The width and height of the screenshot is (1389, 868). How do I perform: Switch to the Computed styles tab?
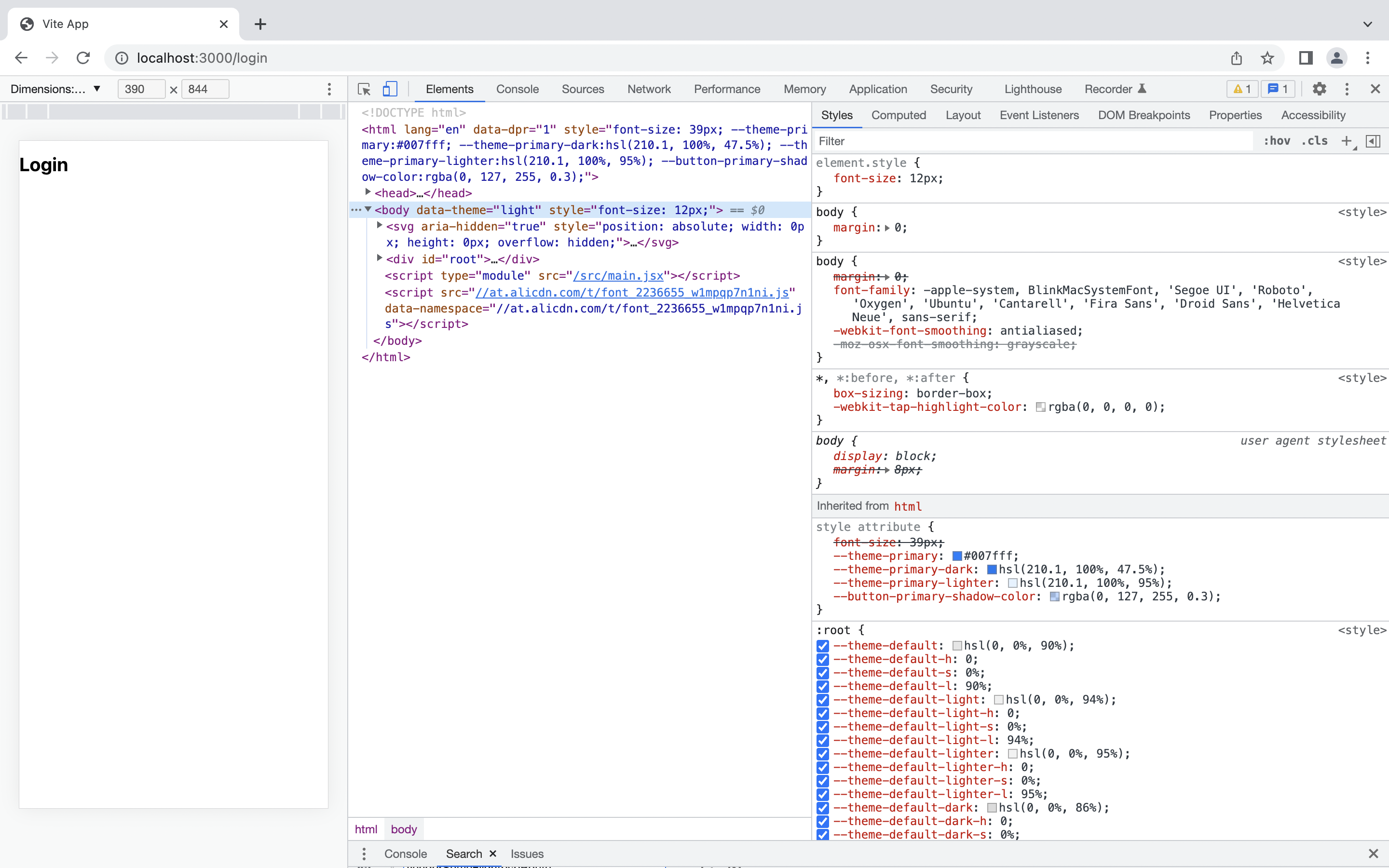(x=898, y=115)
